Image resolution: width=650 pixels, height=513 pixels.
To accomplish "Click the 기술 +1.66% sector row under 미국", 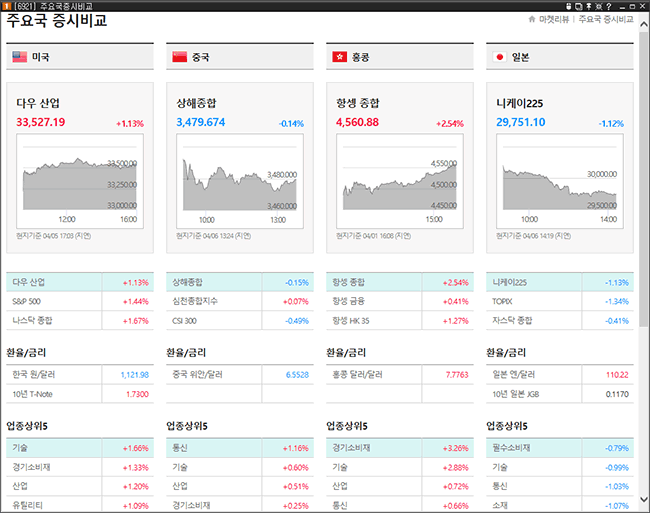I will [80, 448].
